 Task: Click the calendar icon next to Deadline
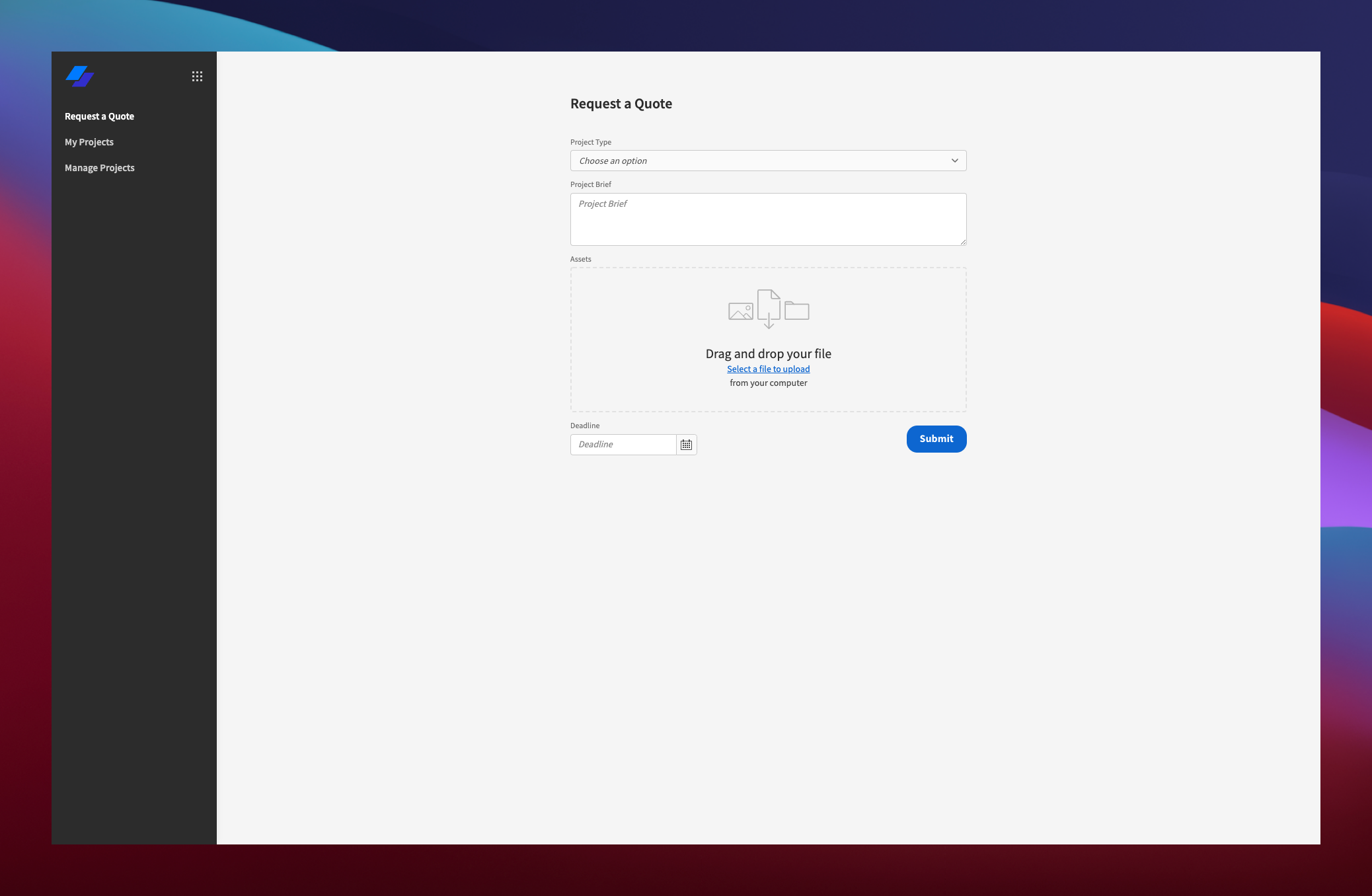point(686,444)
